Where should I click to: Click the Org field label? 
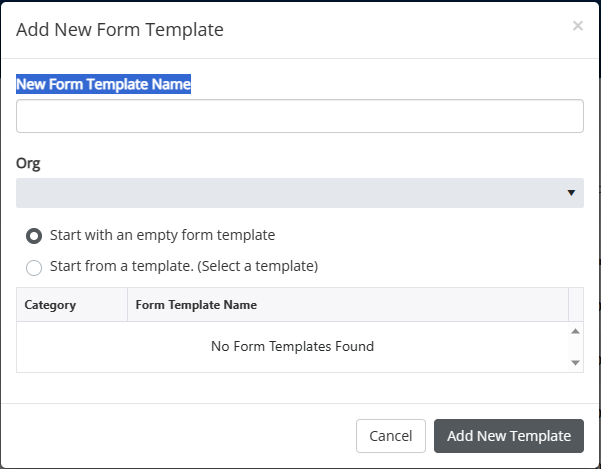click(28, 162)
